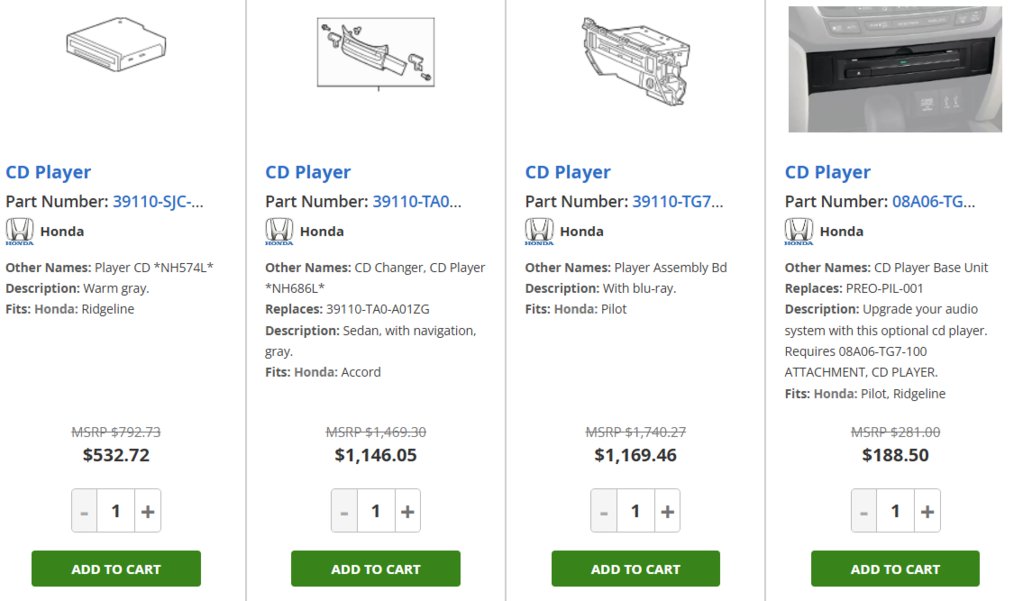Open CD Player title for Pilot blu-ray

(568, 172)
